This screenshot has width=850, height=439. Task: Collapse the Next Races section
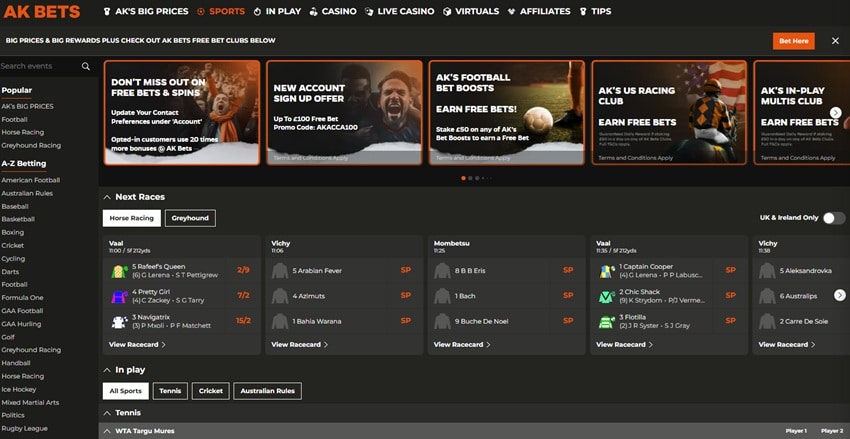click(x=107, y=197)
